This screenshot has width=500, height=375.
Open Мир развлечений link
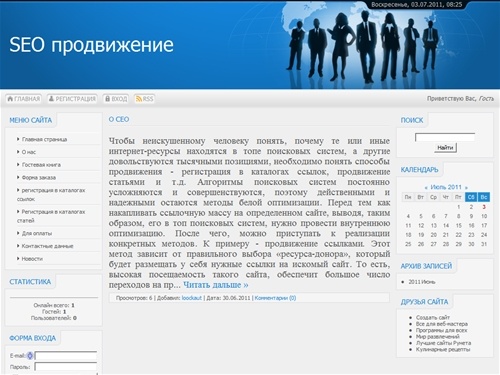pyautogui.click(x=438, y=337)
